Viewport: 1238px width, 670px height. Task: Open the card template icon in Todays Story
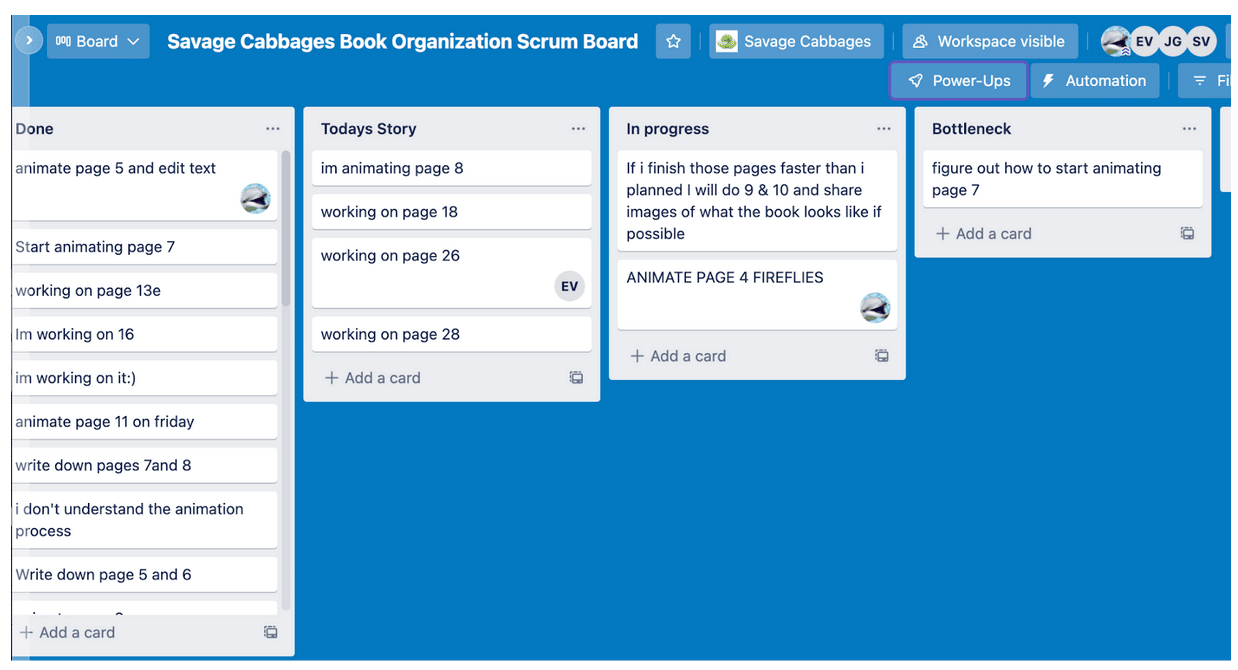(576, 377)
